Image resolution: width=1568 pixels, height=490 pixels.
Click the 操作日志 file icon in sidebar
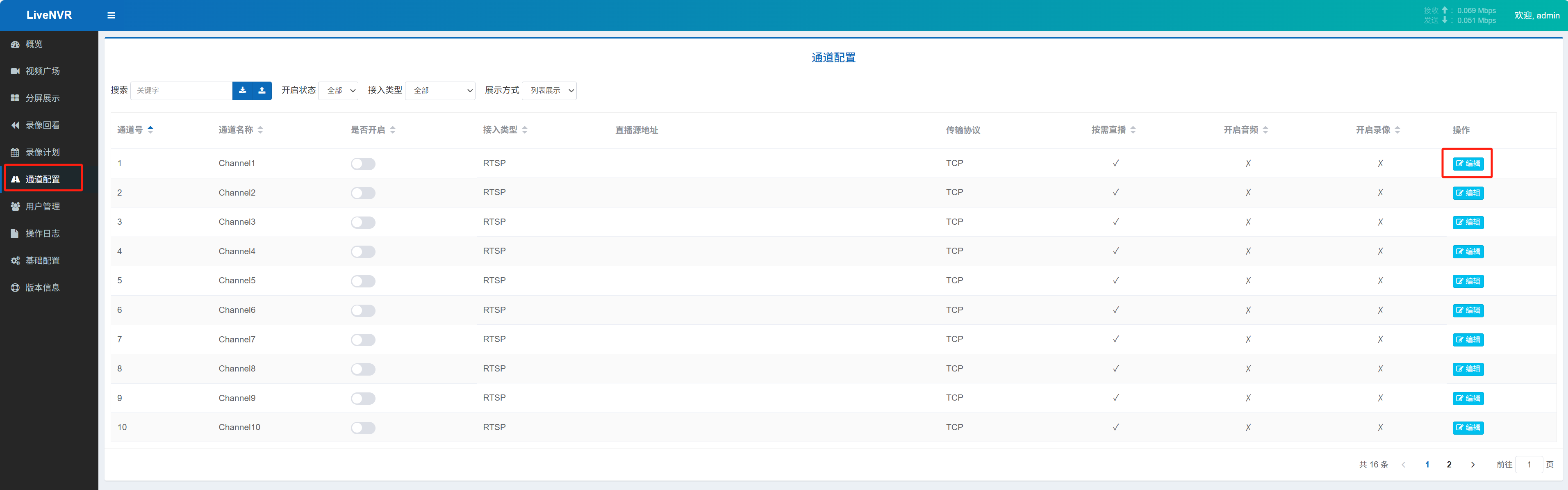15,233
